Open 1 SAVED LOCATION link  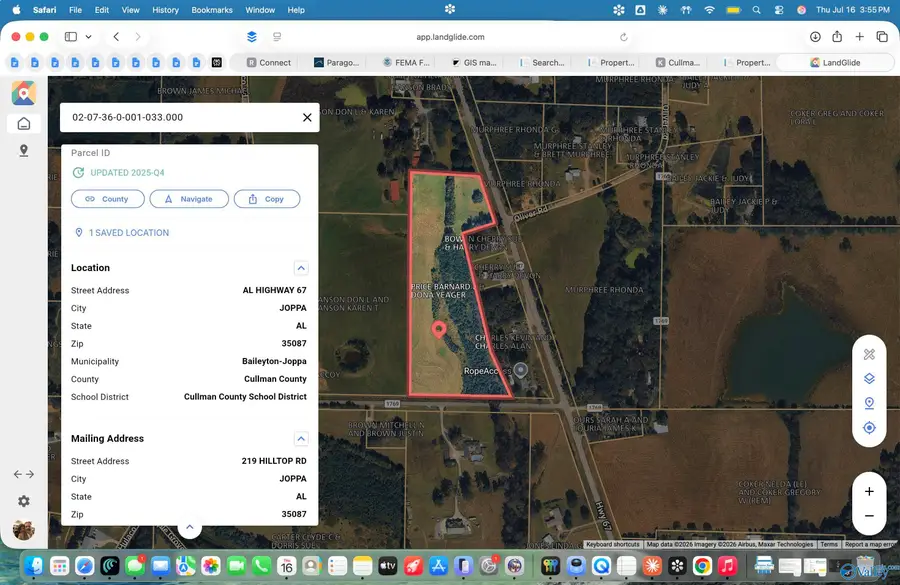point(122,233)
